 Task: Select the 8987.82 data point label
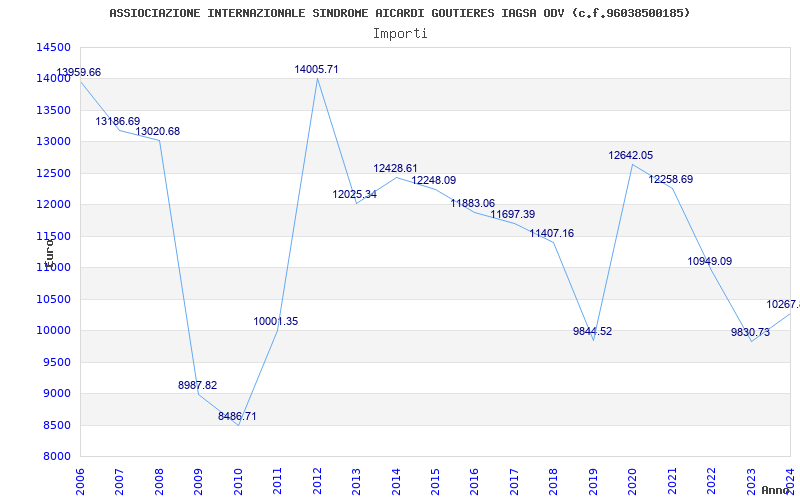pyautogui.click(x=197, y=385)
